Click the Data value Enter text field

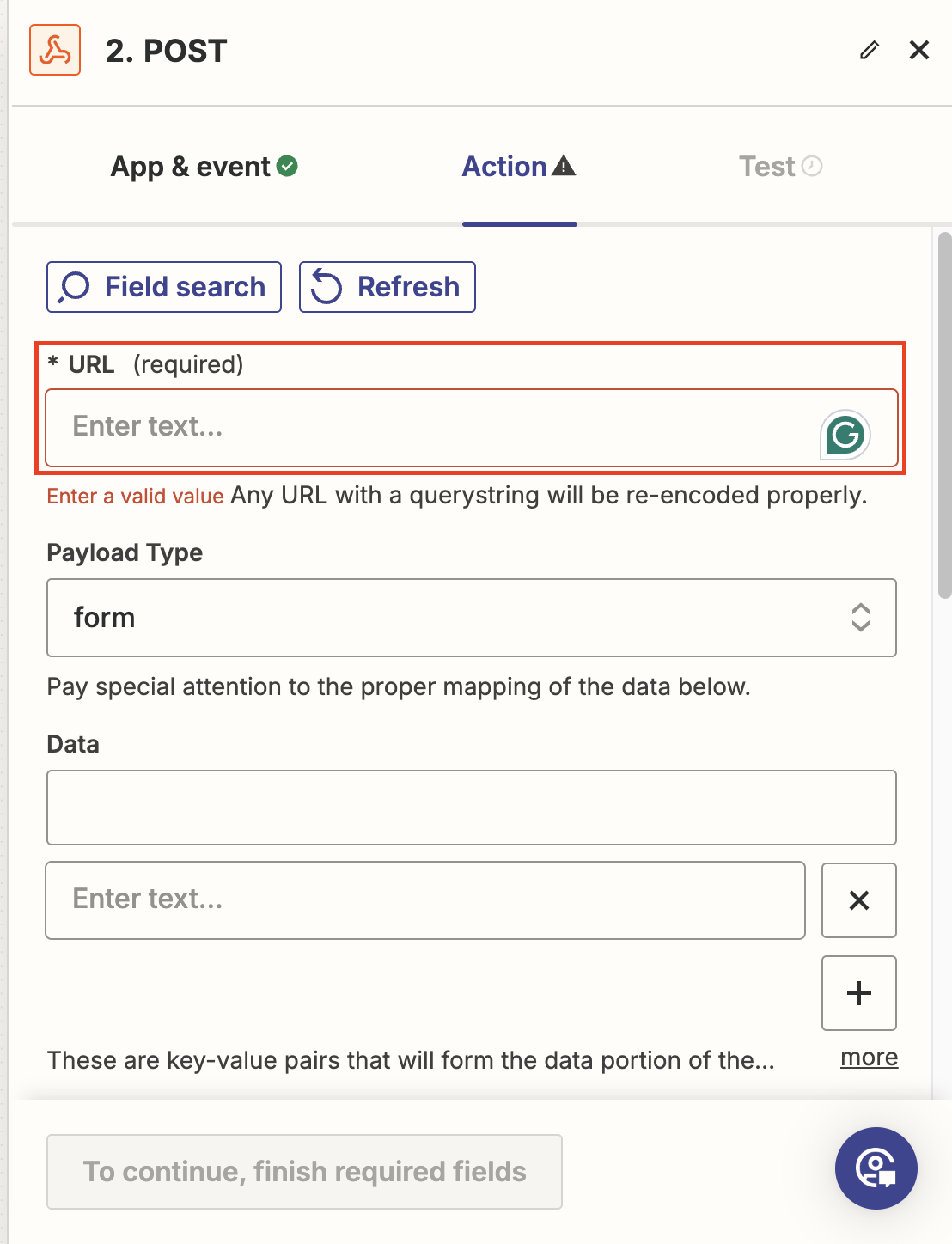coord(425,899)
